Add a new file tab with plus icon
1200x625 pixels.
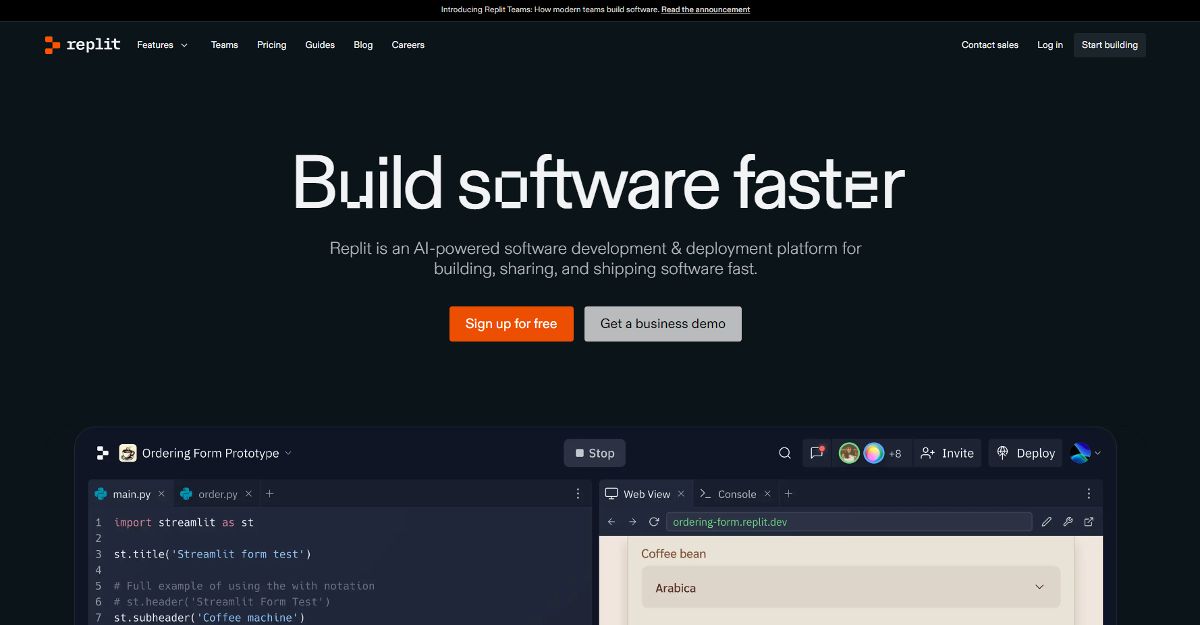coord(269,494)
